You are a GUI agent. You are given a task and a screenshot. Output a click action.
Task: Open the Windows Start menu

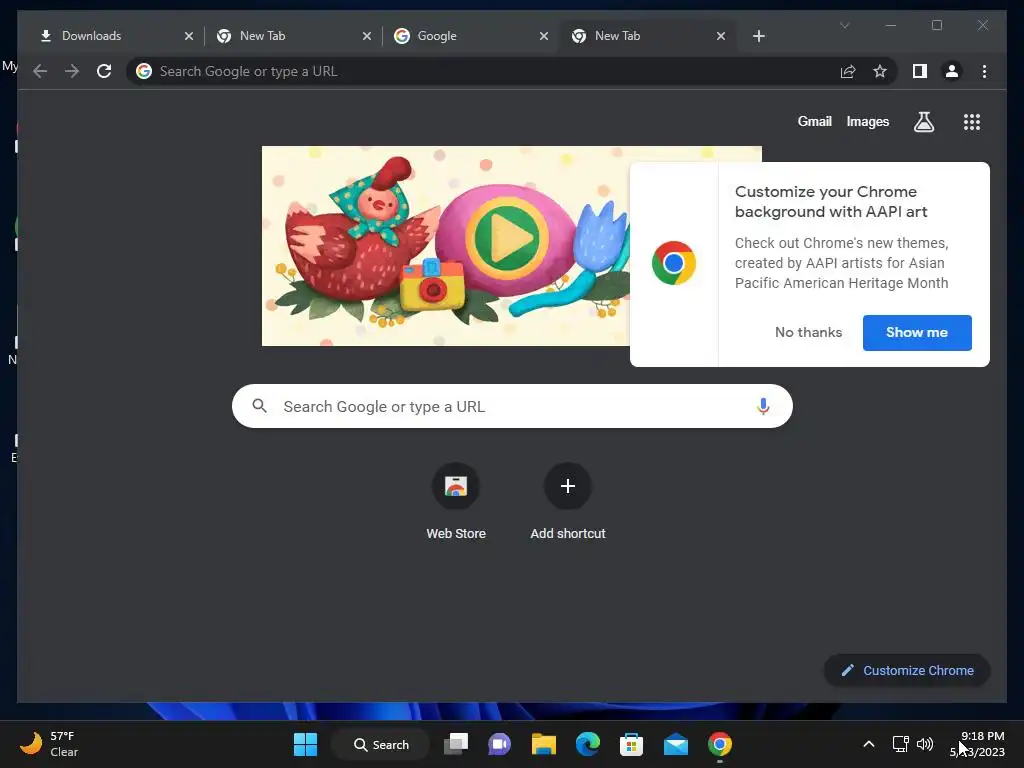point(305,744)
